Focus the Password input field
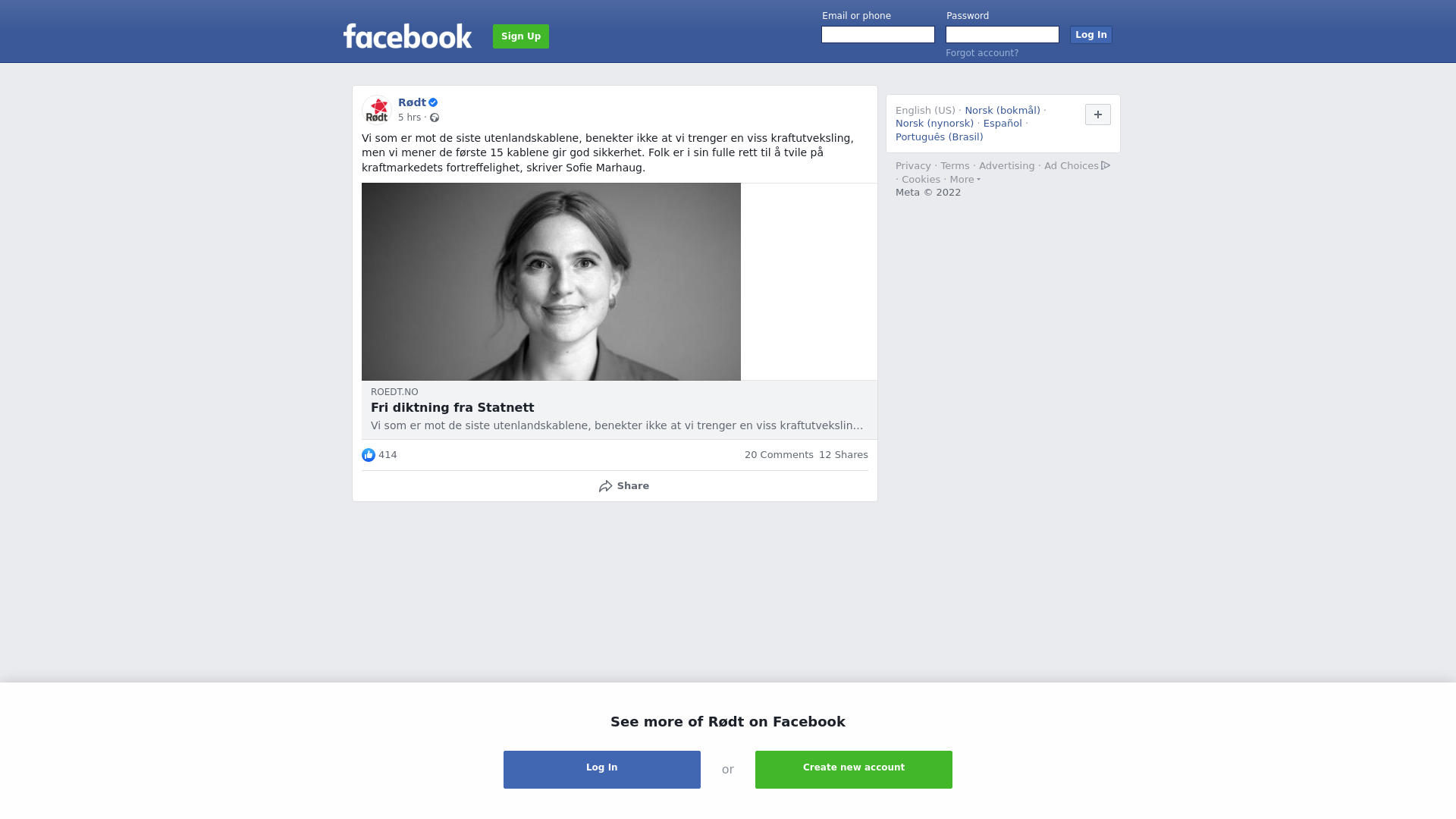1456x819 pixels. point(1003,35)
